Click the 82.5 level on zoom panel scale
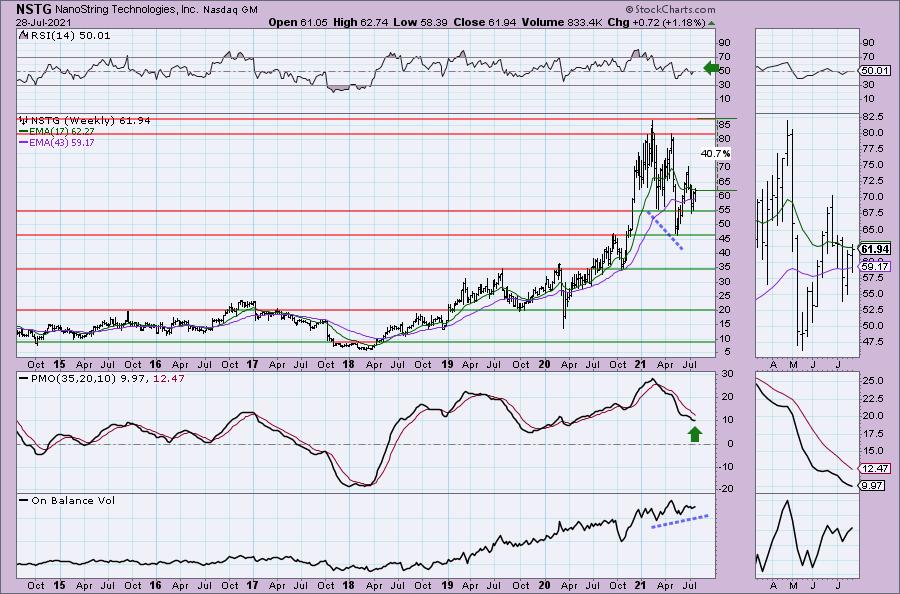Image resolution: width=900 pixels, height=594 pixels. pos(873,117)
